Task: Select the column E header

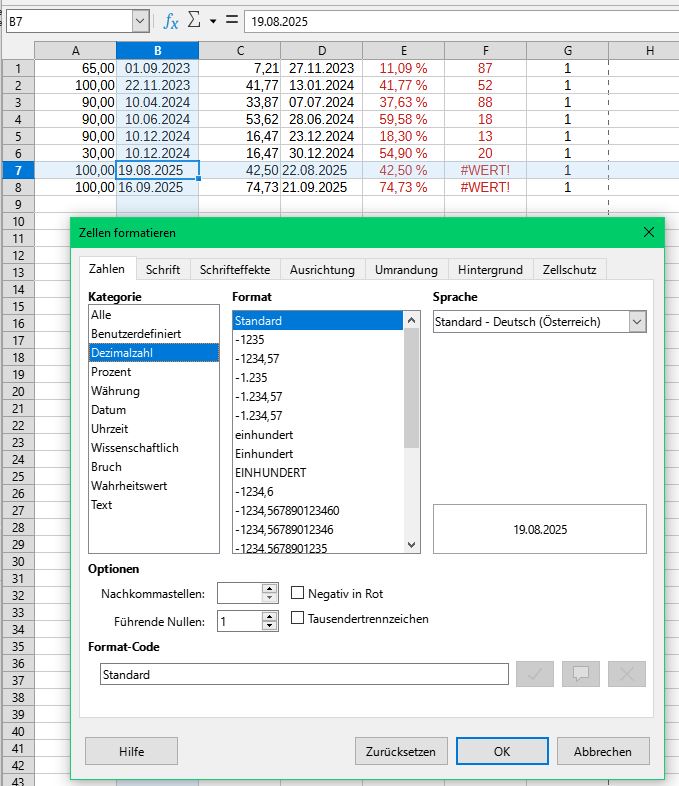Action: tap(403, 51)
